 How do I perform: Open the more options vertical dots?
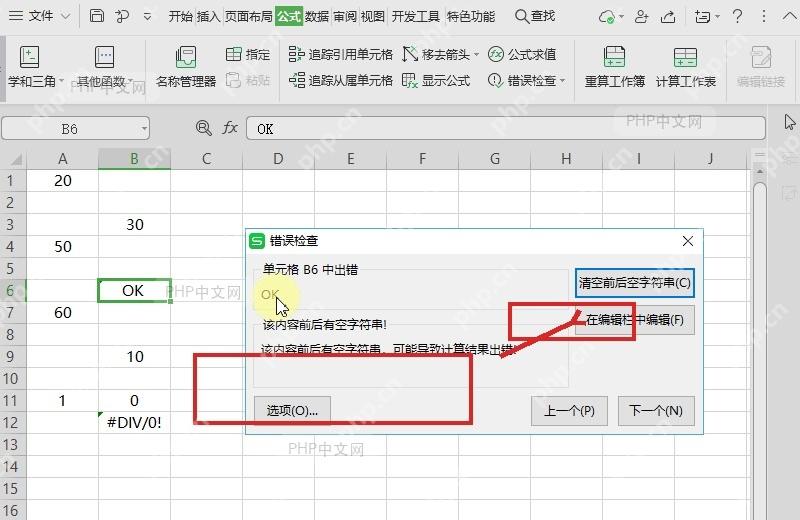coord(764,16)
